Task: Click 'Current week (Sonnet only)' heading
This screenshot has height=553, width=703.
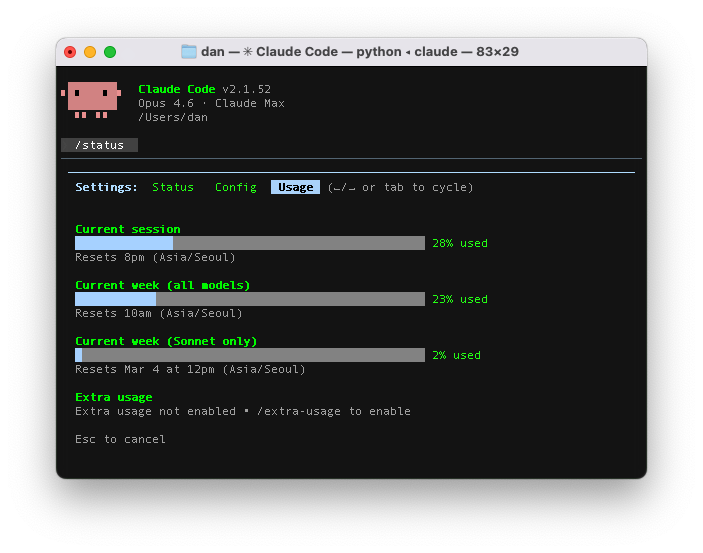Action: tap(166, 341)
